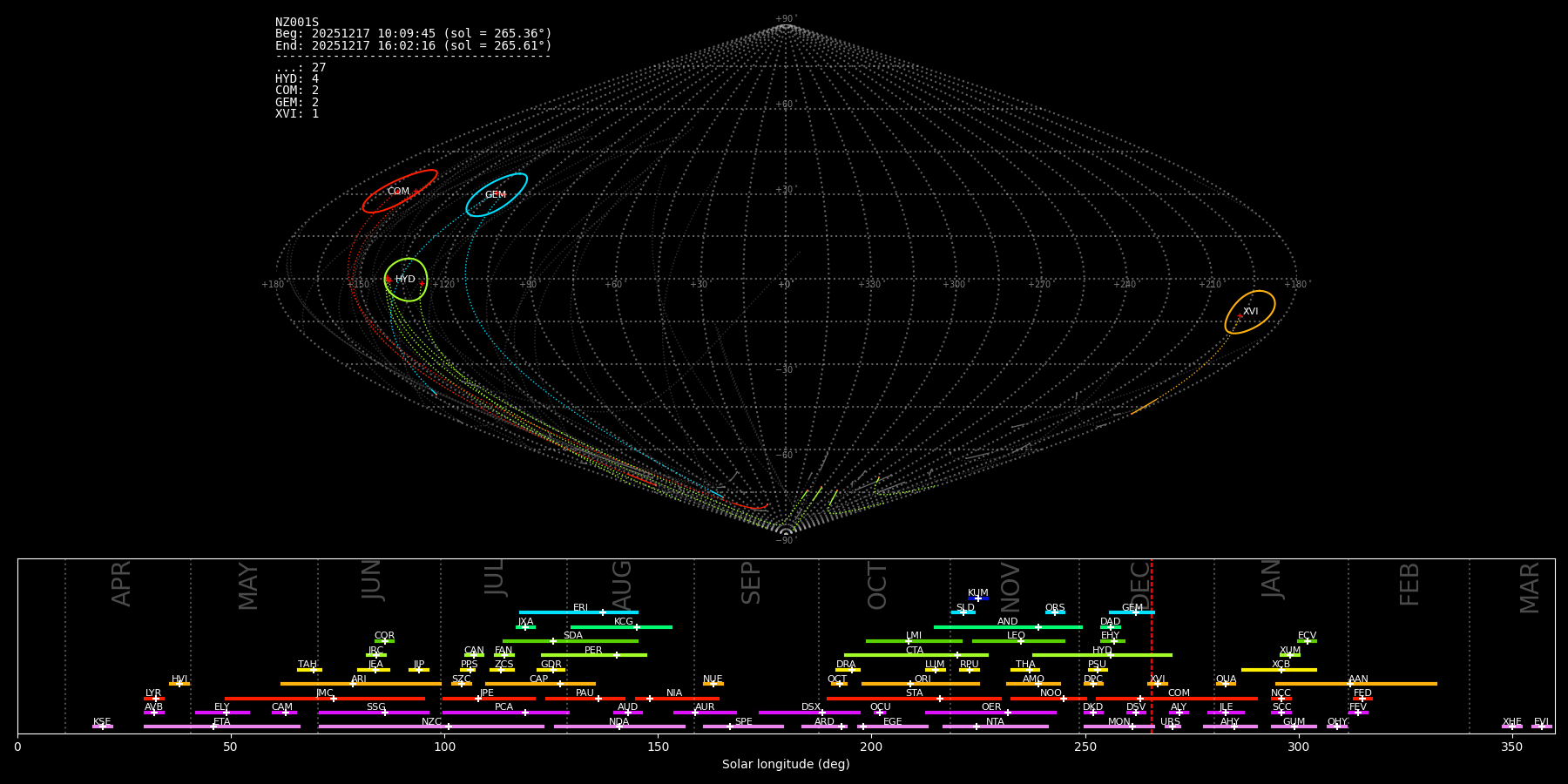1568x784 pixels.
Task: Click the 350 tick label on the longitude axis
Action: click(1512, 747)
